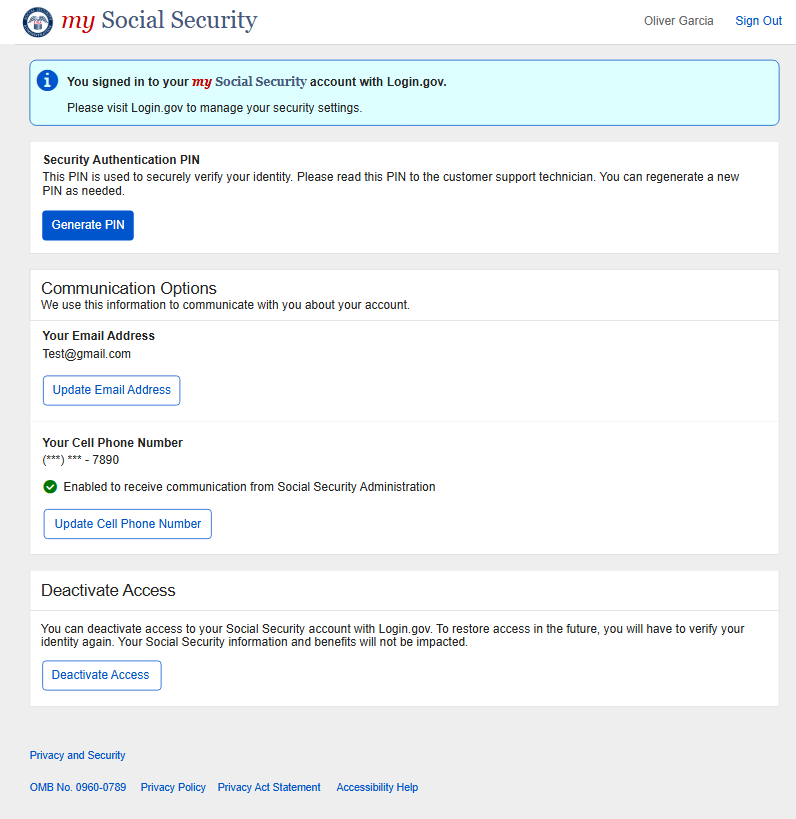Click the Security Authentication PIN heading
The image size is (796, 819).
pos(122,159)
